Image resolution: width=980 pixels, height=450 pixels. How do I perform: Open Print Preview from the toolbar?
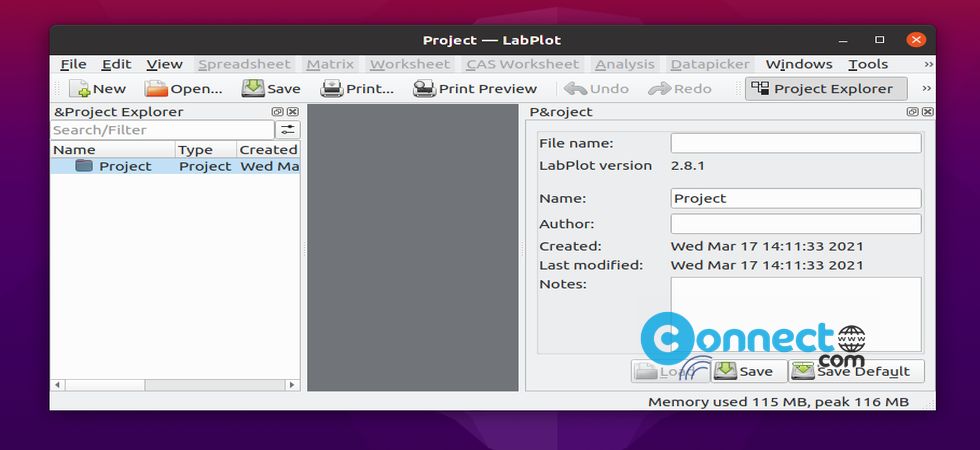point(424,89)
